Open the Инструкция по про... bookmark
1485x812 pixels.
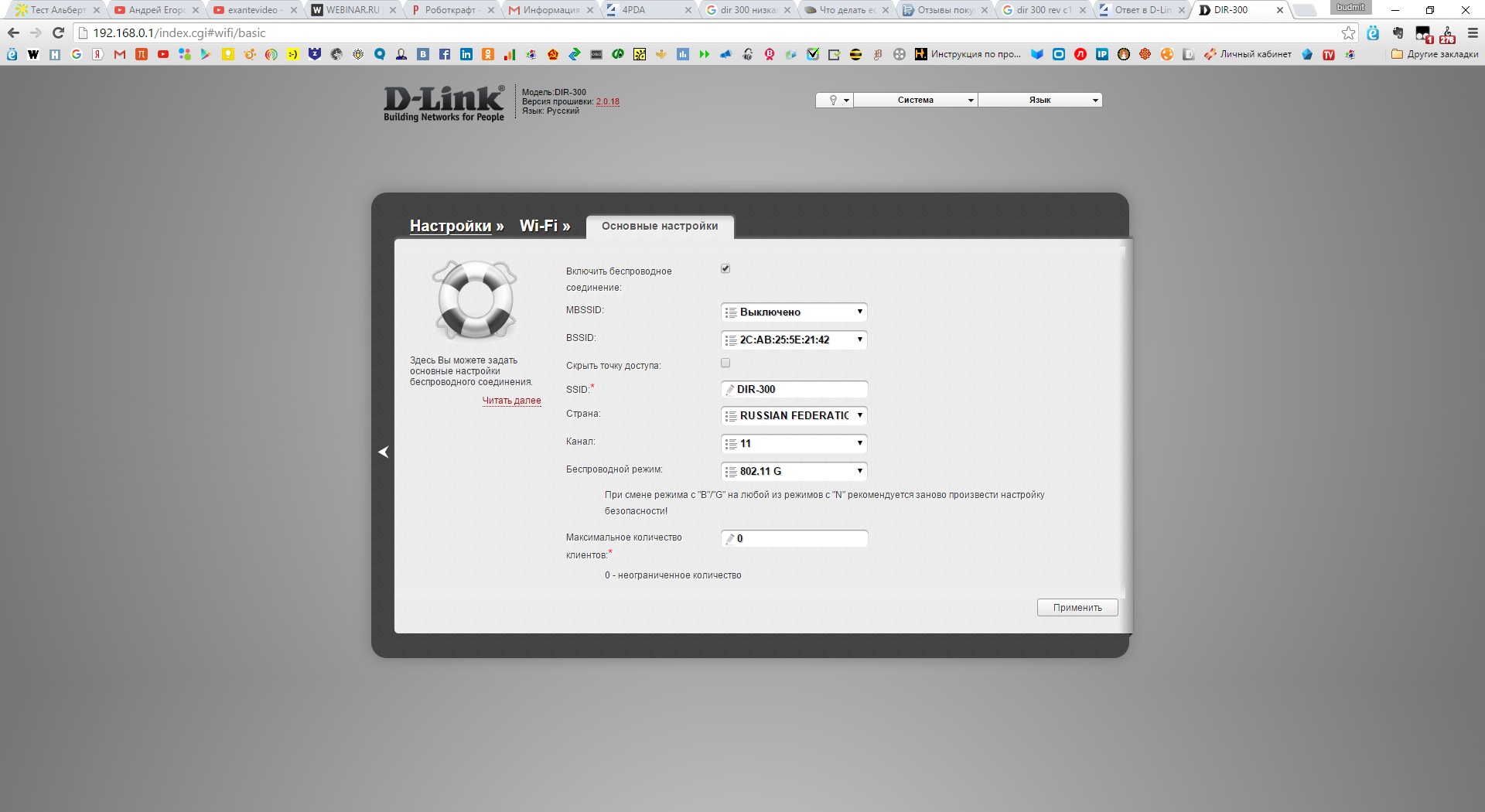click(x=968, y=54)
